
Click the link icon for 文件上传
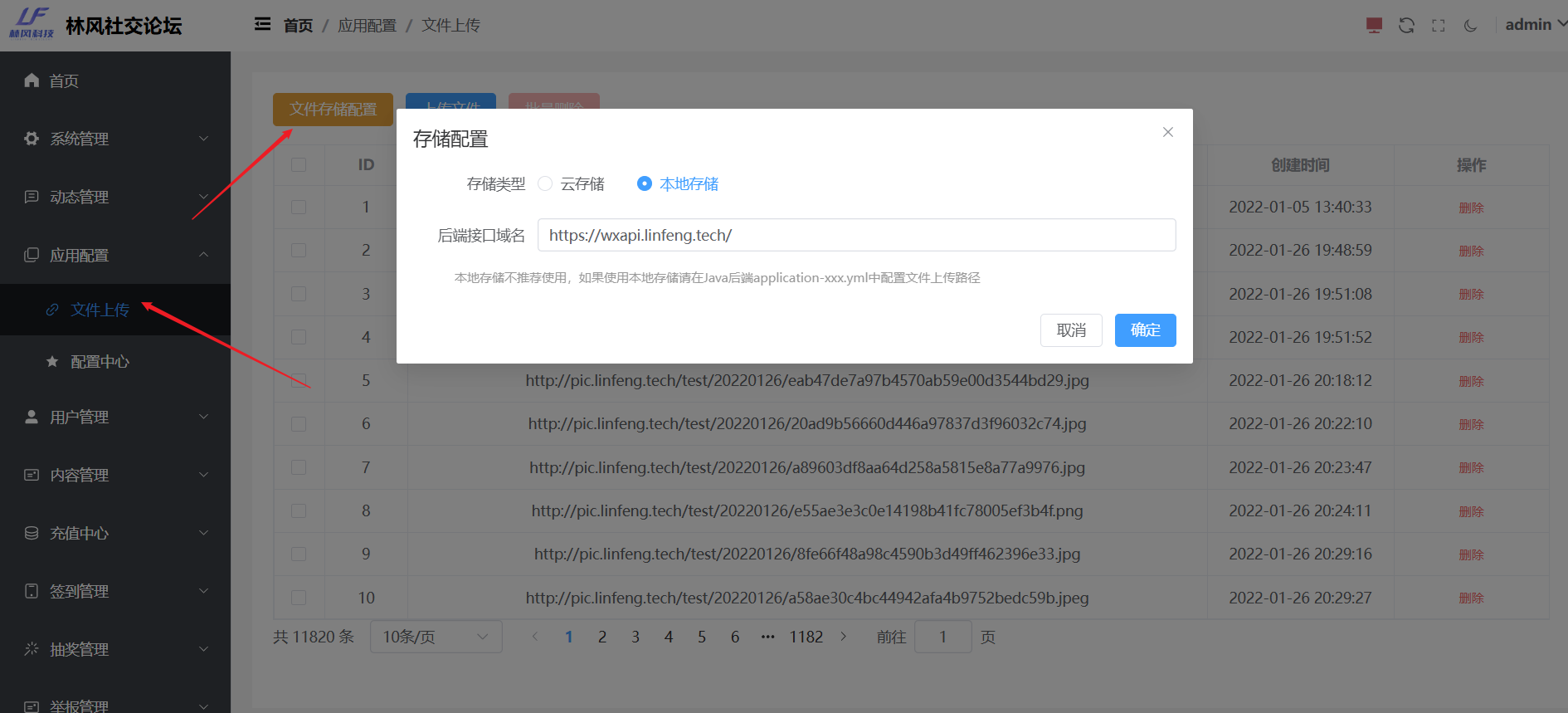pos(52,309)
